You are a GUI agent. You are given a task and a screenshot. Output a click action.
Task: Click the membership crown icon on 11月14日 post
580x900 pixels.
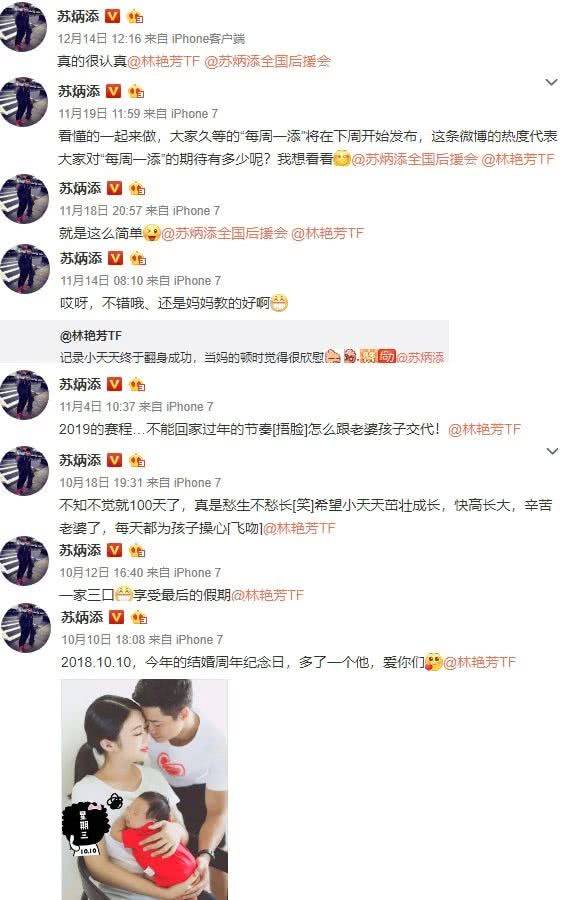click(138, 258)
